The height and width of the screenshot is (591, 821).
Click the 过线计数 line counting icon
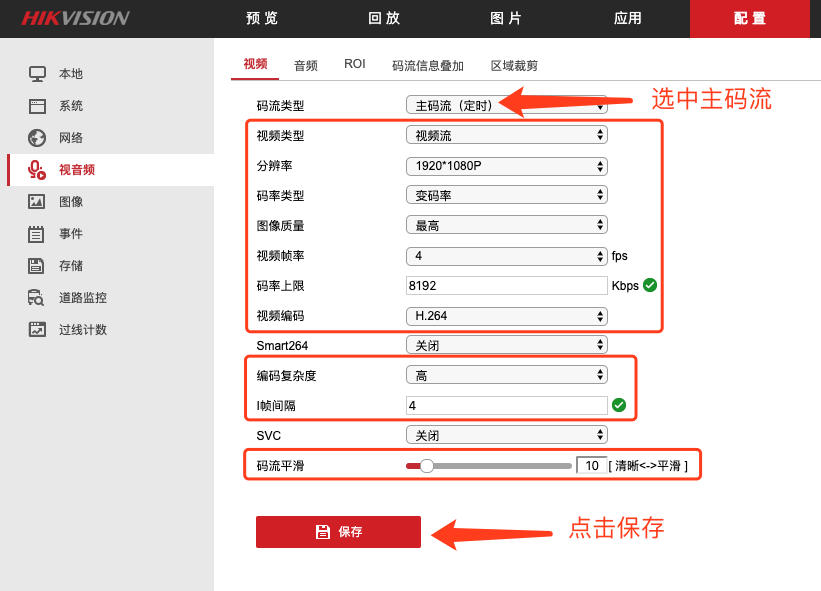37,330
